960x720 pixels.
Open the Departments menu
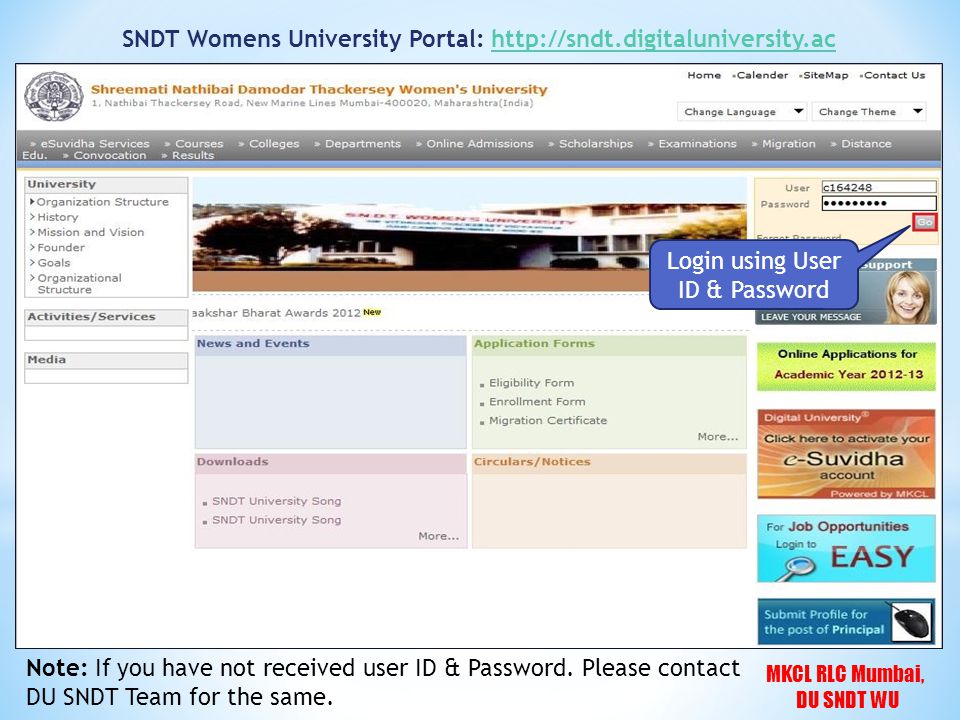click(x=362, y=143)
